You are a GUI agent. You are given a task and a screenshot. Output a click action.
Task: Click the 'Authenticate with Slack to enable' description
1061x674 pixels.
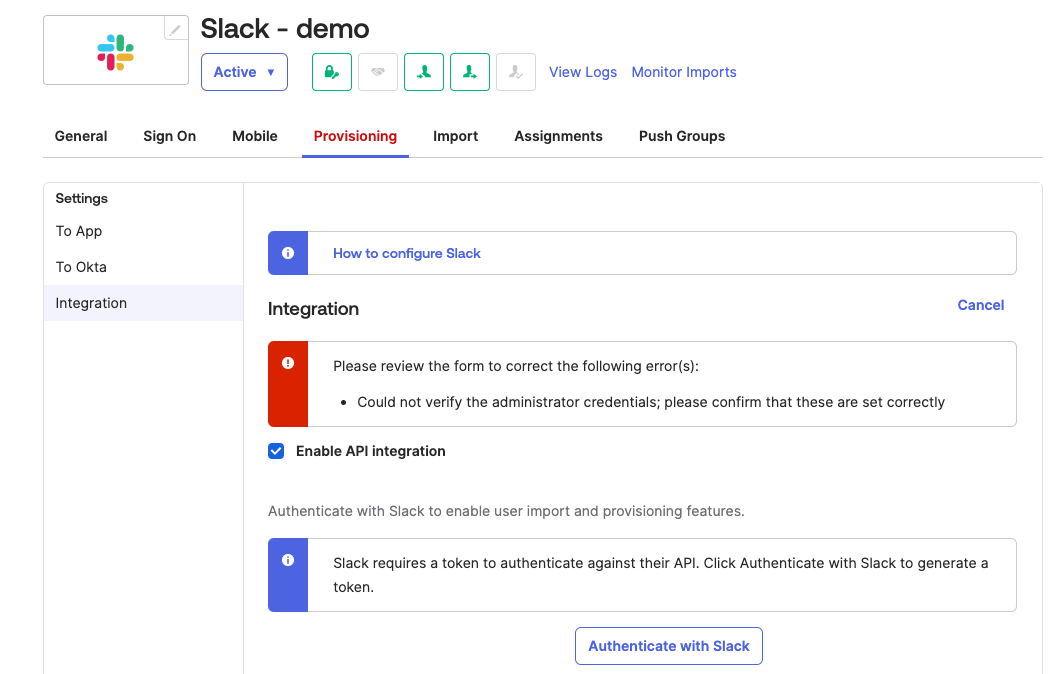[506, 511]
